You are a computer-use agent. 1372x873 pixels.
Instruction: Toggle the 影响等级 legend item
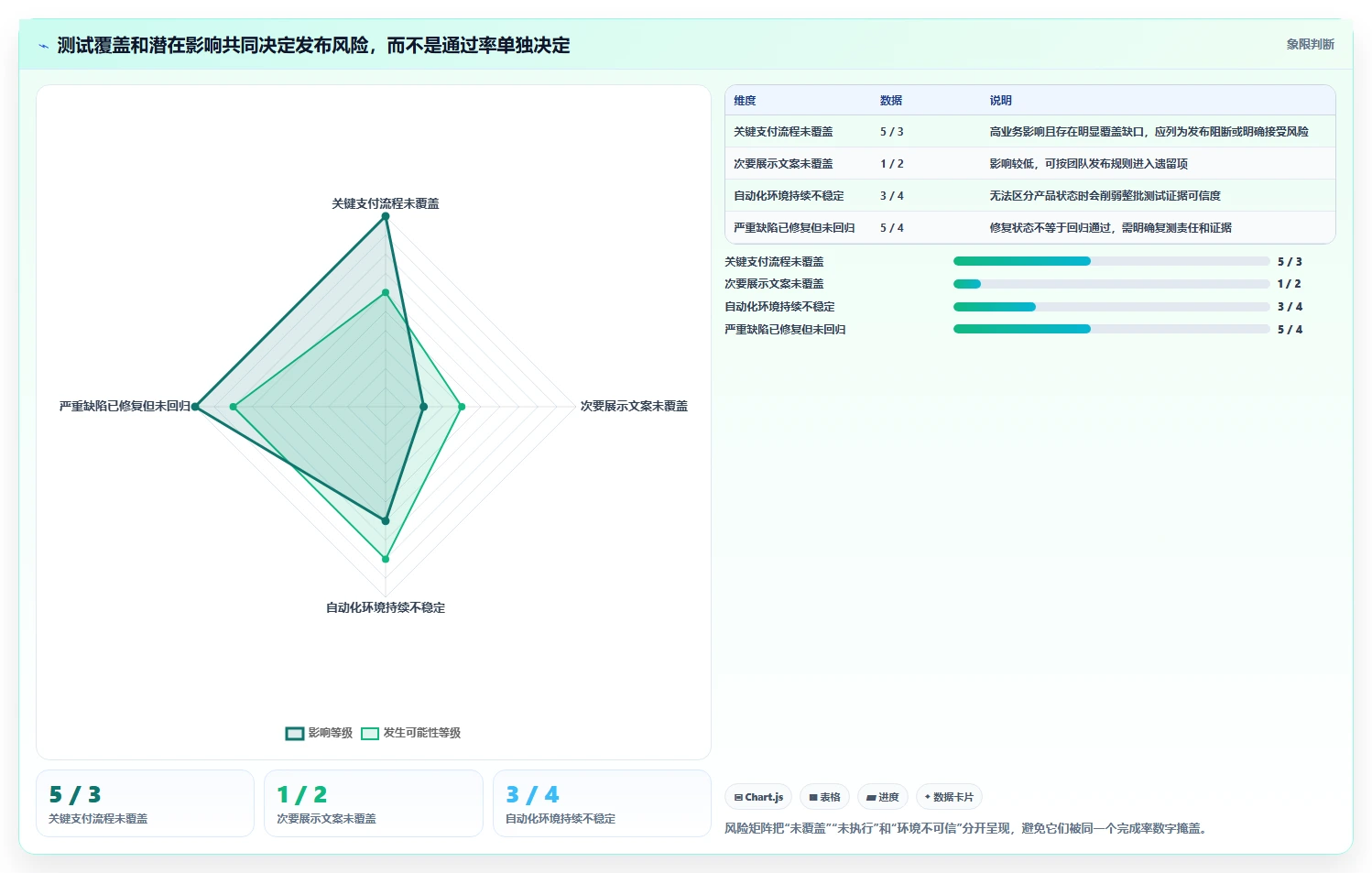tap(319, 733)
